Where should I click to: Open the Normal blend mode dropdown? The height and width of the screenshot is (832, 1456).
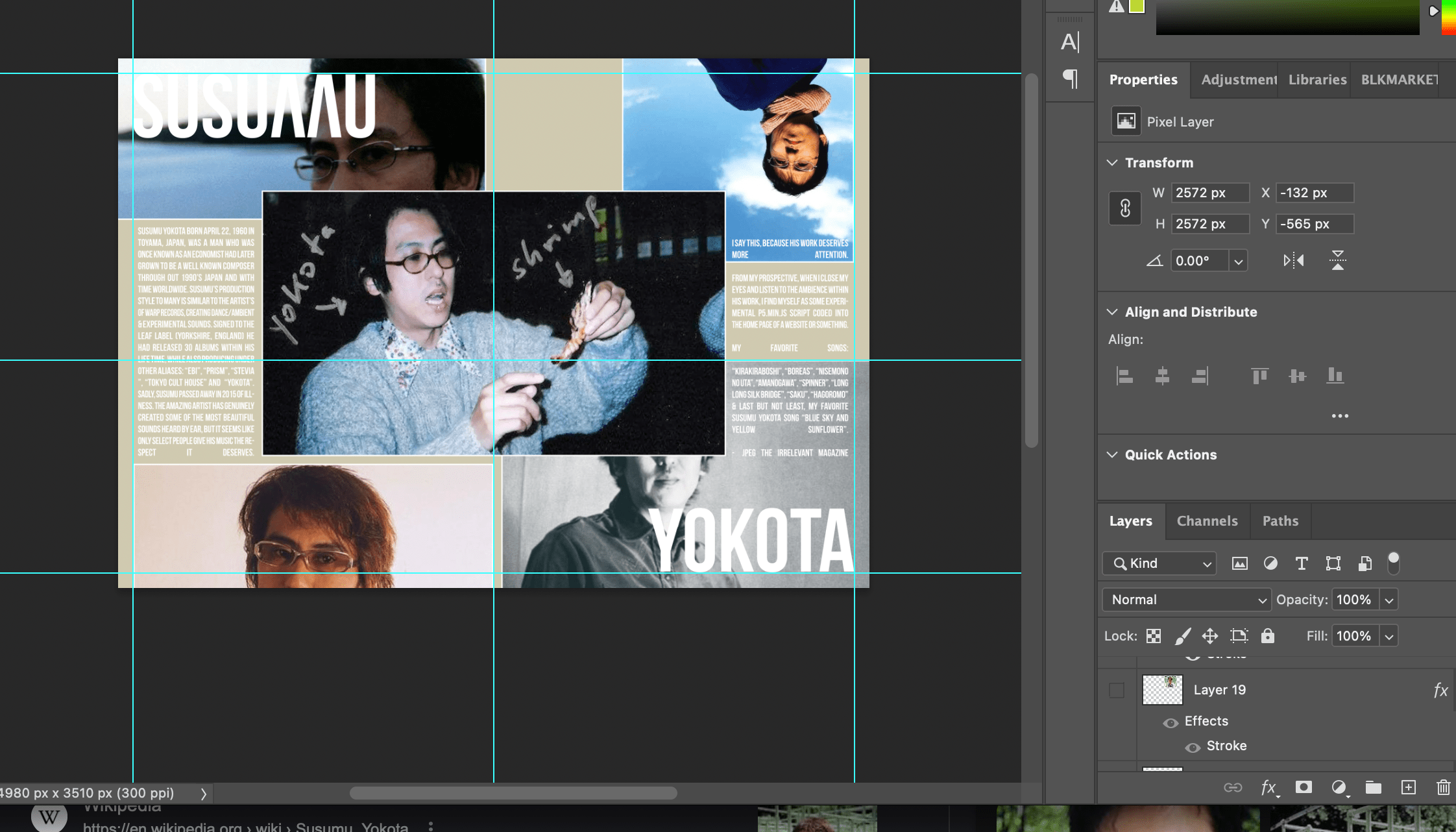(1186, 600)
